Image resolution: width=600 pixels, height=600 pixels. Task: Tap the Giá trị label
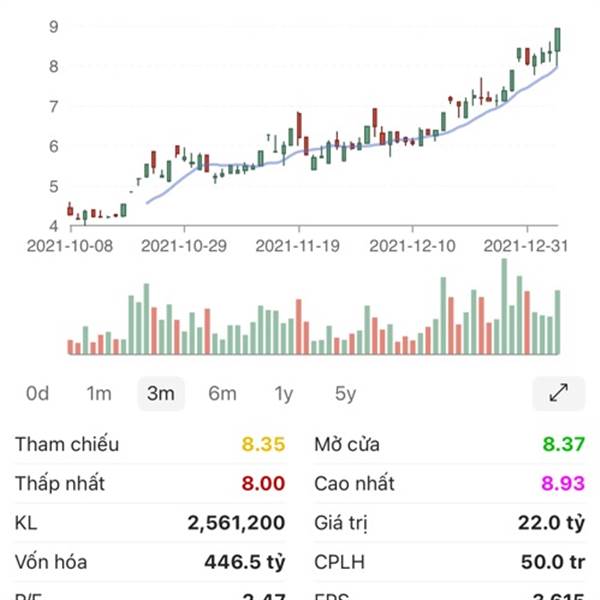point(341,523)
